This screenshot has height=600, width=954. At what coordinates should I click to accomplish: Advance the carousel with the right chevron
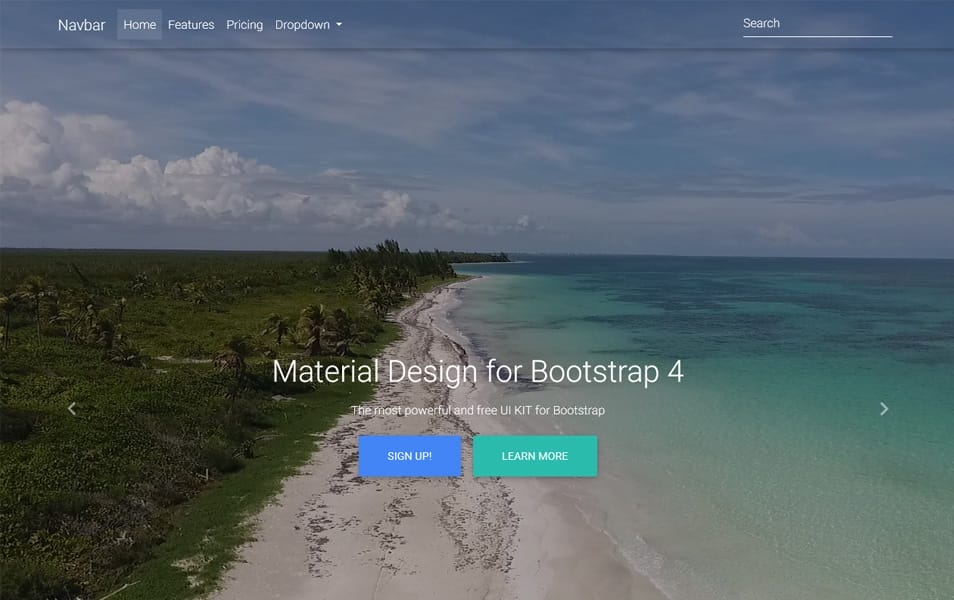coord(884,408)
